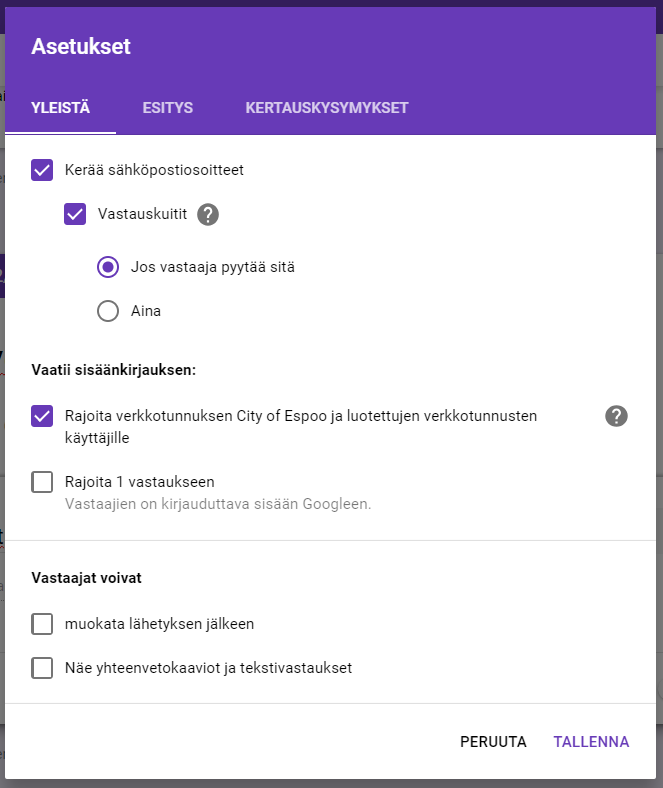Toggle the Vastauskuitit checkbox
This screenshot has height=788, width=663.
(75, 214)
